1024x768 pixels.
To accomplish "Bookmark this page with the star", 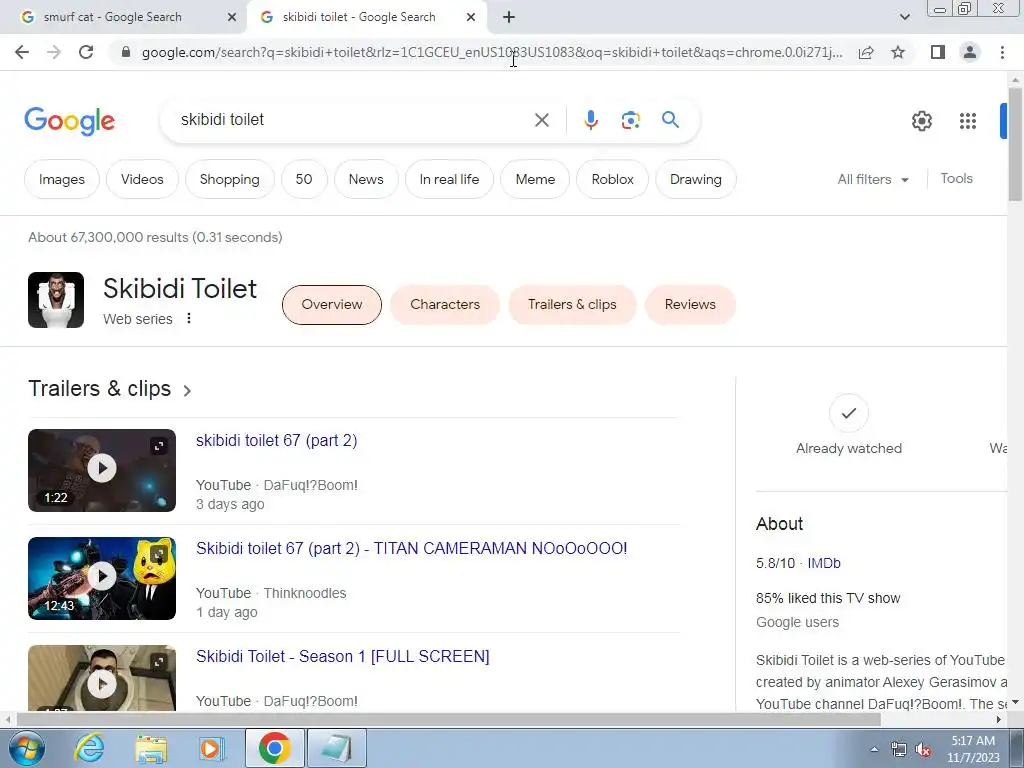I will tap(898, 52).
